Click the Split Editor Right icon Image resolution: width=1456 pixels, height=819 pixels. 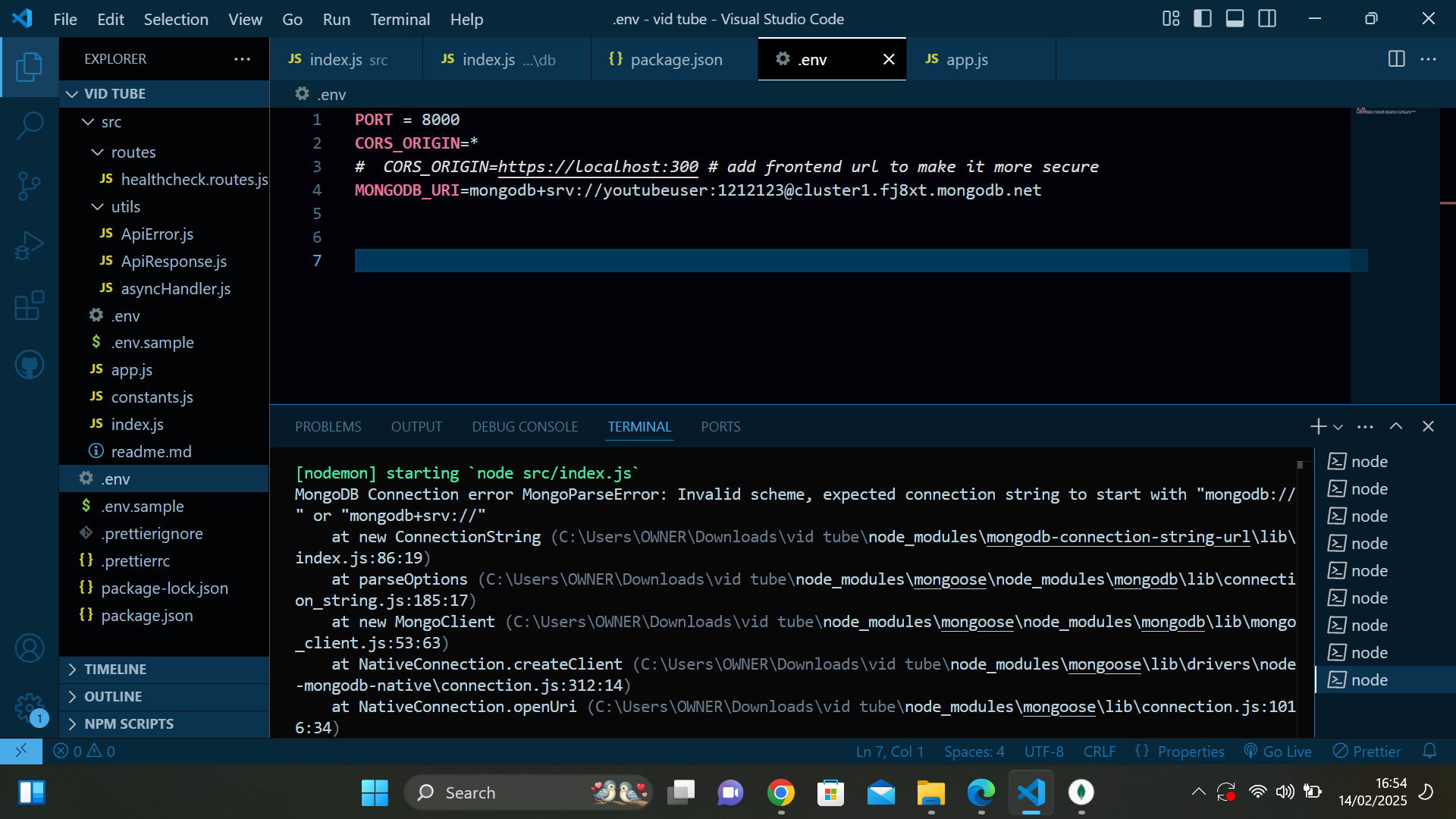pos(1396,59)
